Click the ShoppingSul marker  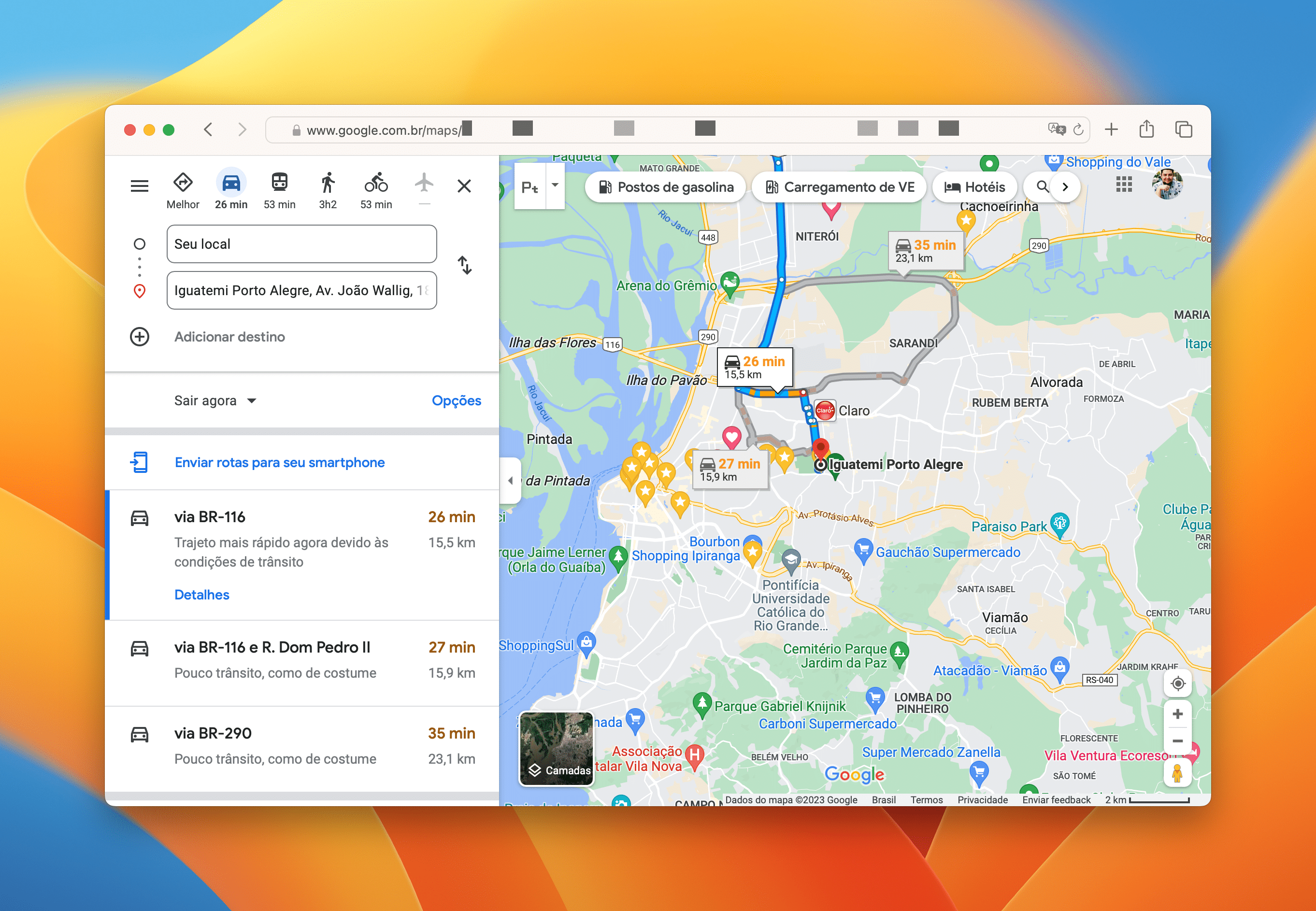[x=586, y=644]
